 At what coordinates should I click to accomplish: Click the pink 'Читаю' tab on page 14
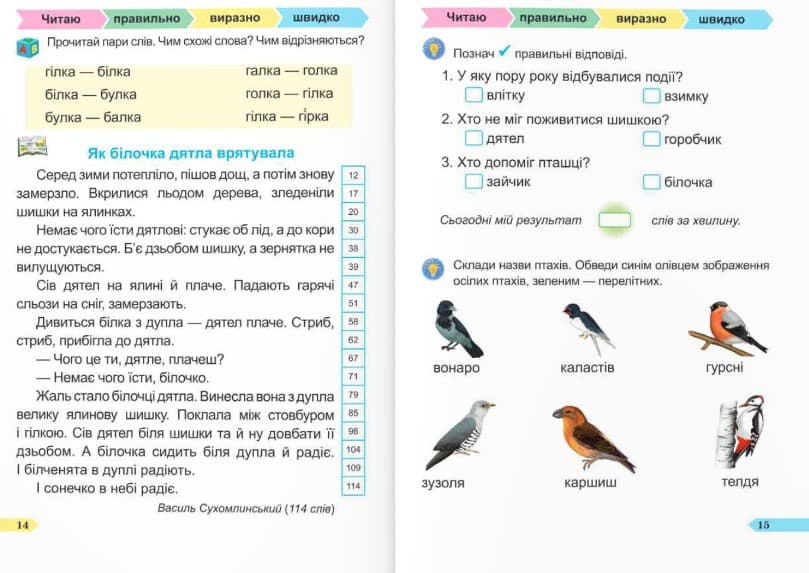tap(61, 19)
